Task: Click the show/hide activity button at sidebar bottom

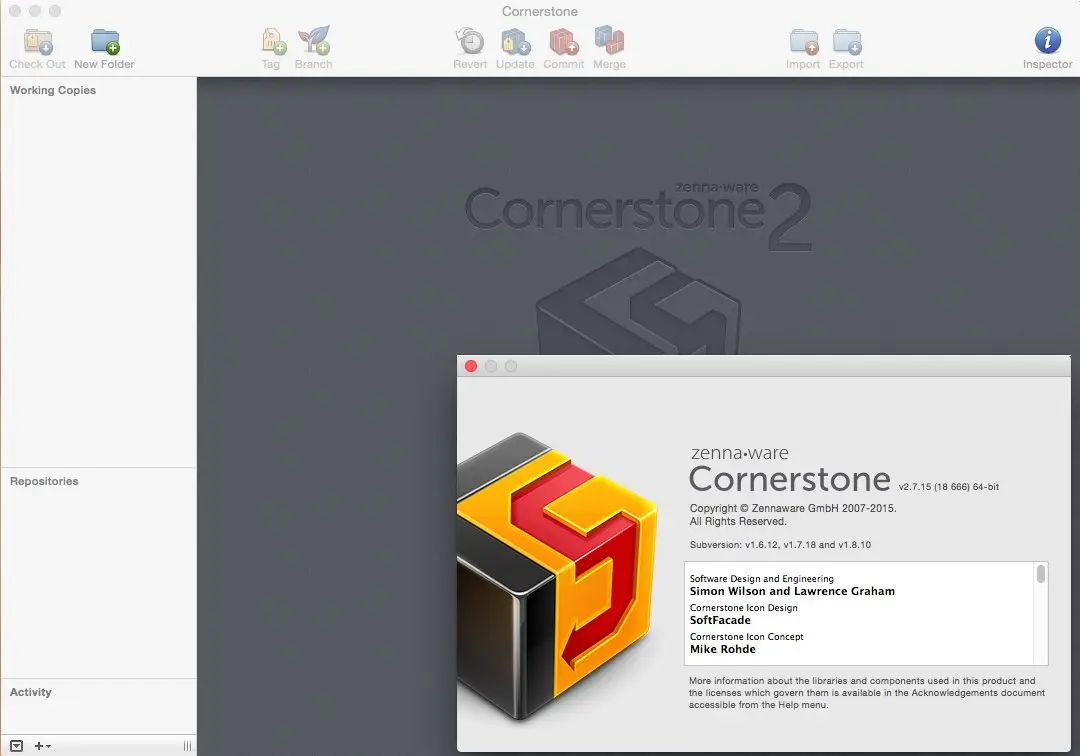Action: coord(17,746)
